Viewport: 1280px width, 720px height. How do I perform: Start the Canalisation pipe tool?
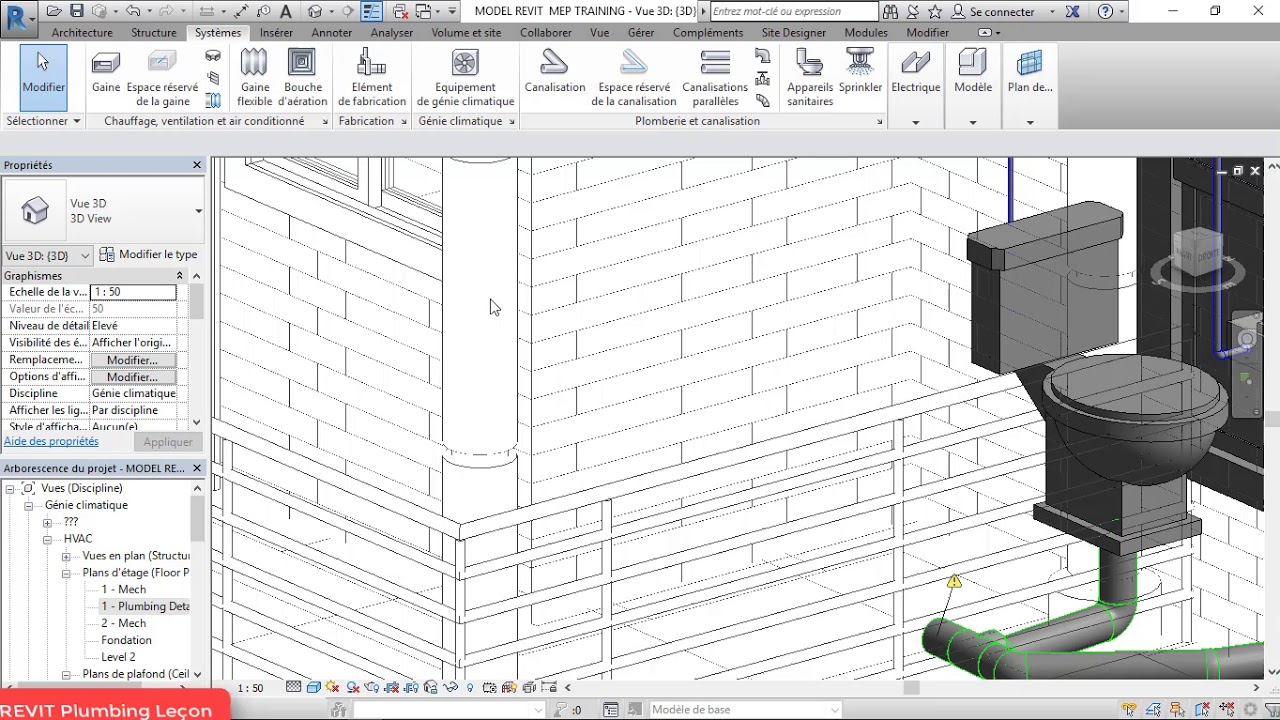(x=555, y=72)
